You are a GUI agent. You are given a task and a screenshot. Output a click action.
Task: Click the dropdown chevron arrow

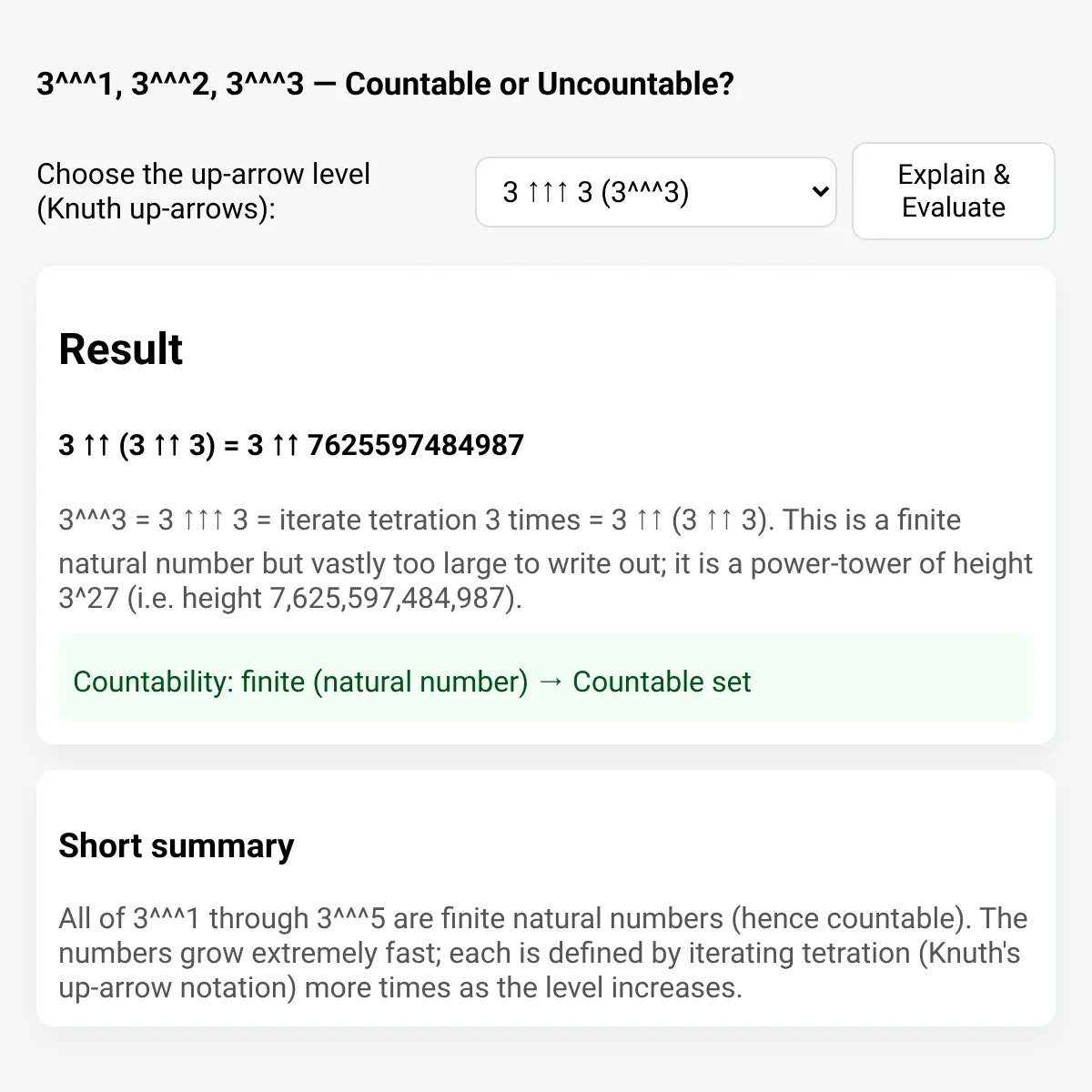tap(819, 192)
